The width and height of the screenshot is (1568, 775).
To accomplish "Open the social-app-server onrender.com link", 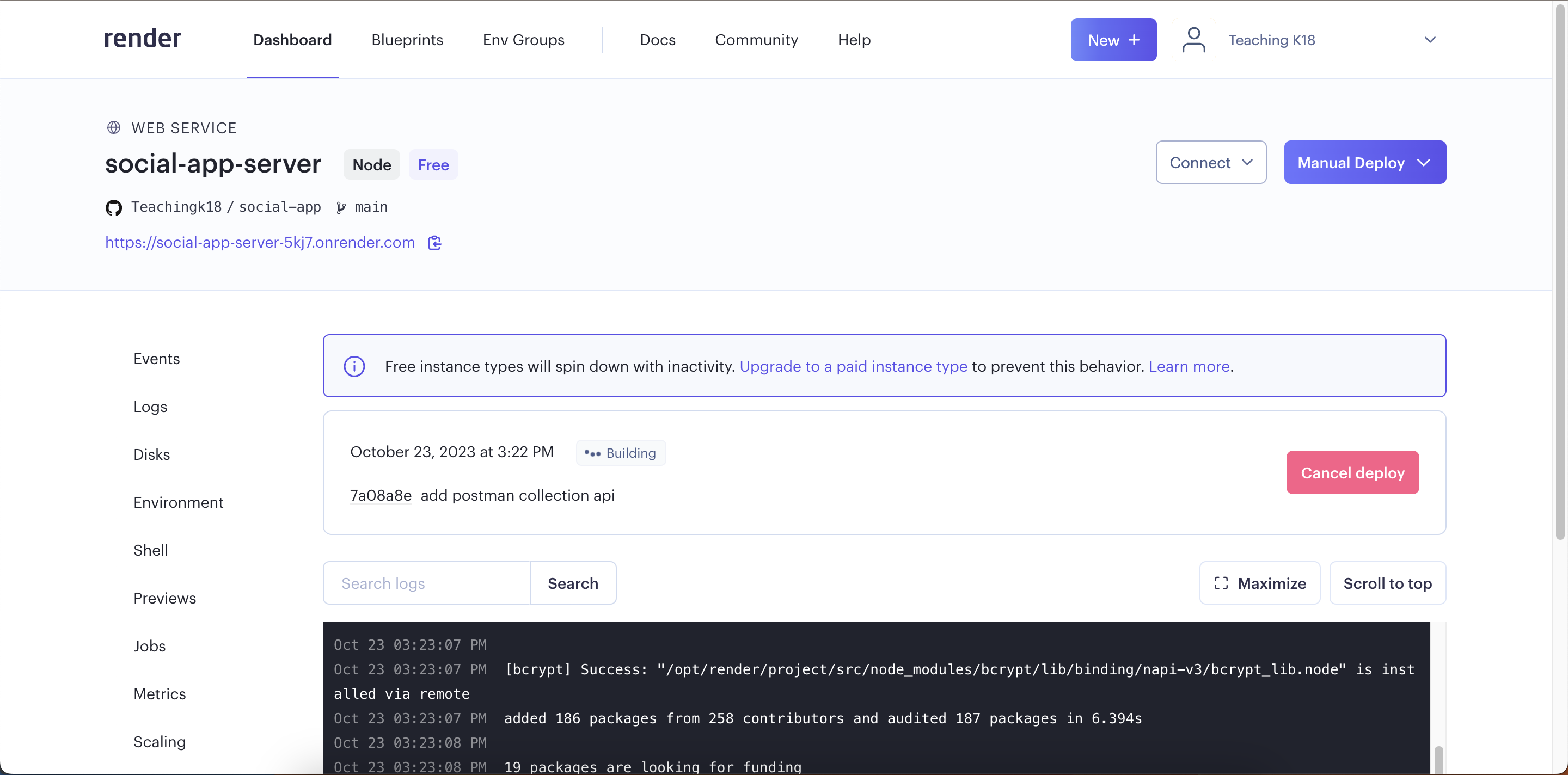I will click(x=260, y=242).
